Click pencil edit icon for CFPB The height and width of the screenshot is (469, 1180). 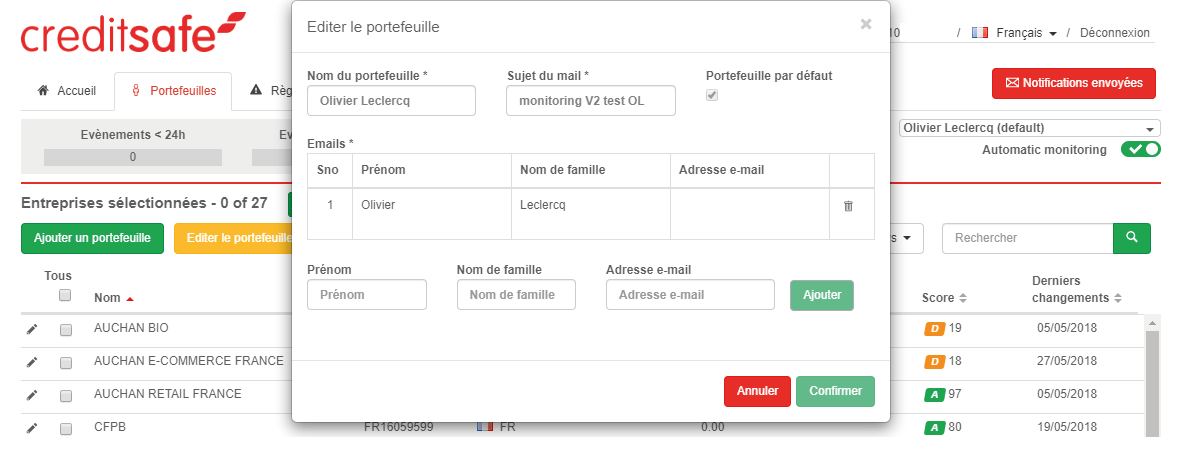(32, 428)
